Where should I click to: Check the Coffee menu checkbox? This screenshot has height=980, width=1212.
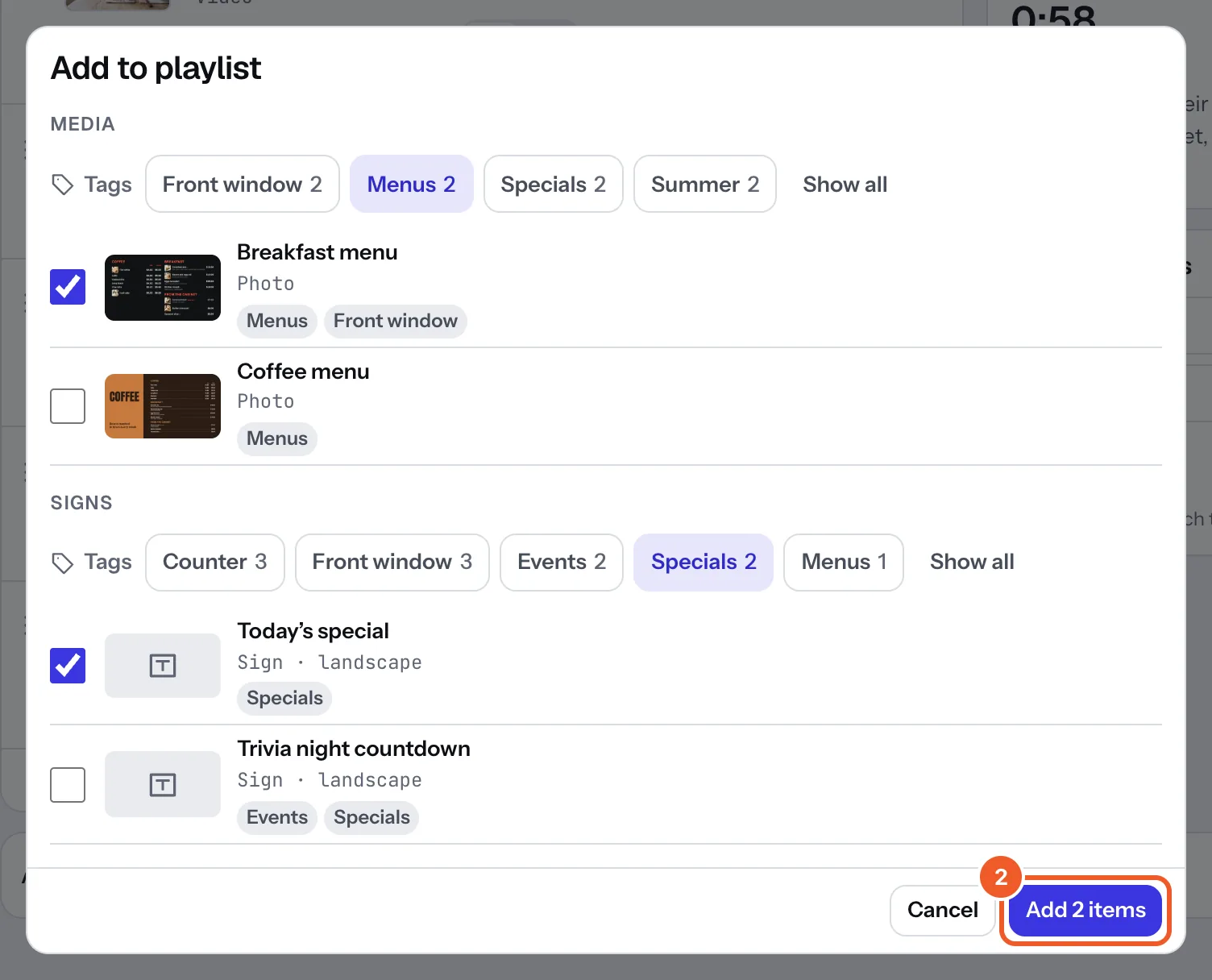coord(68,406)
